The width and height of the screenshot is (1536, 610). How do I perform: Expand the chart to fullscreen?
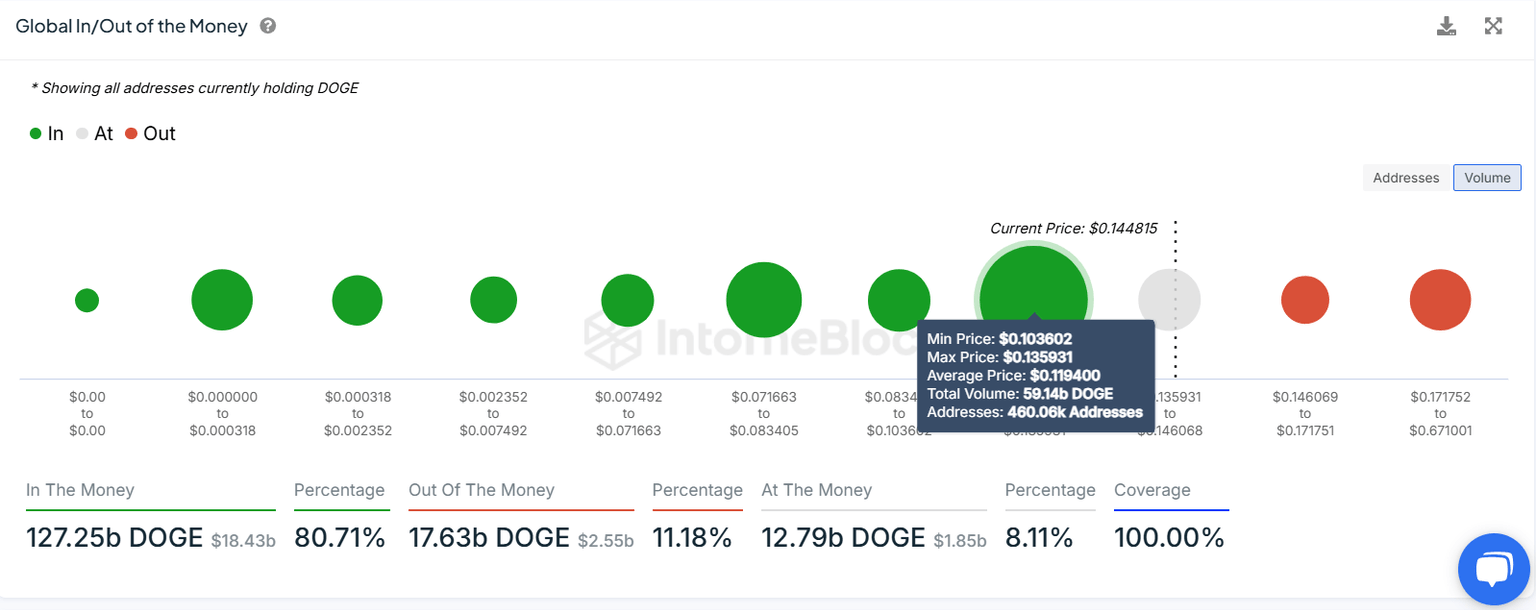click(x=1493, y=26)
